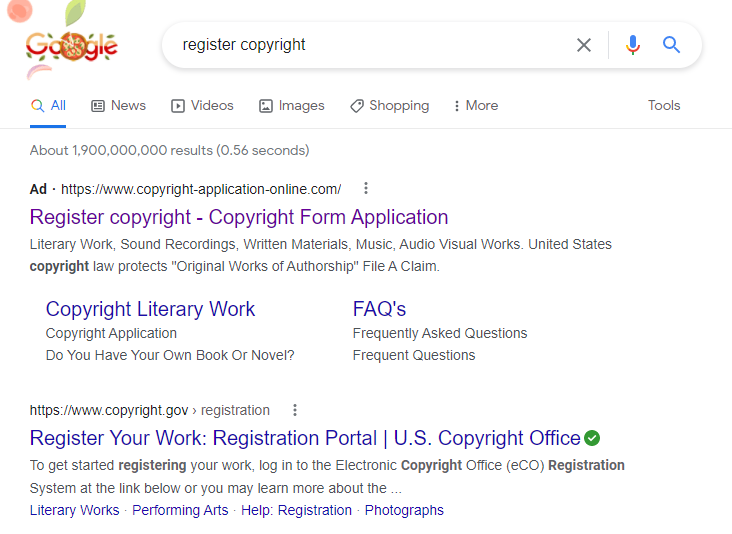This screenshot has height=534, width=732.
Task: Open the ad result's three-dot options
Action: click(366, 188)
